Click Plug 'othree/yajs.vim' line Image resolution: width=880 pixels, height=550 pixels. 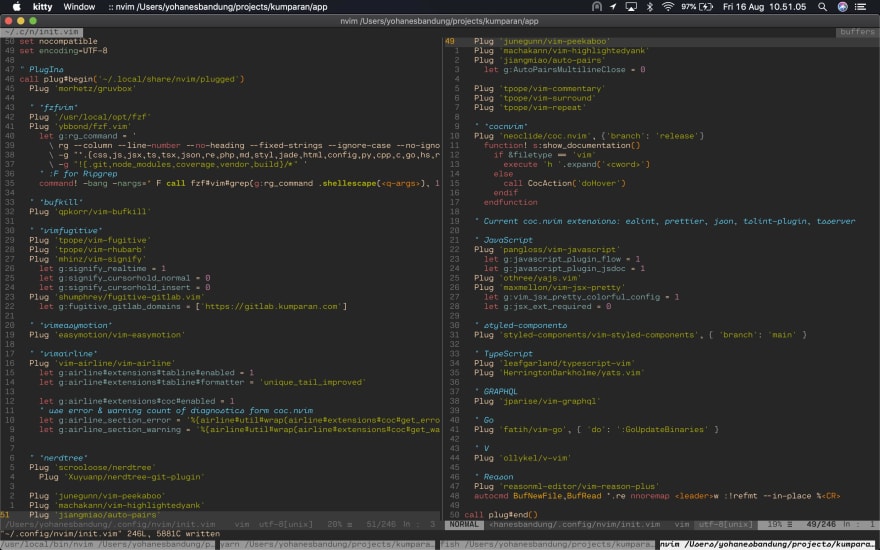pyautogui.click(x=528, y=278)
